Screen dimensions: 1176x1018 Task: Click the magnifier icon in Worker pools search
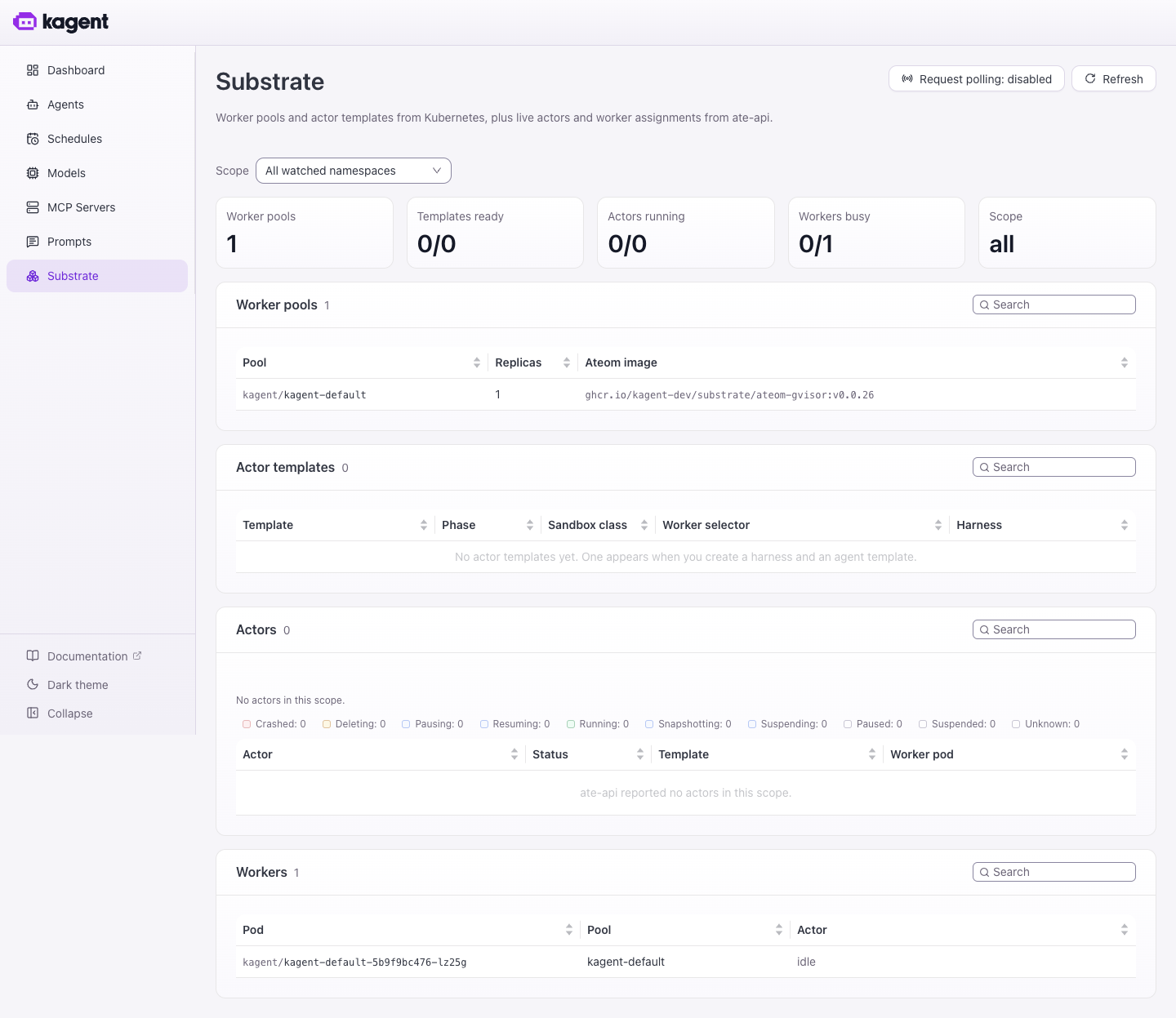(x=985, y=305)
